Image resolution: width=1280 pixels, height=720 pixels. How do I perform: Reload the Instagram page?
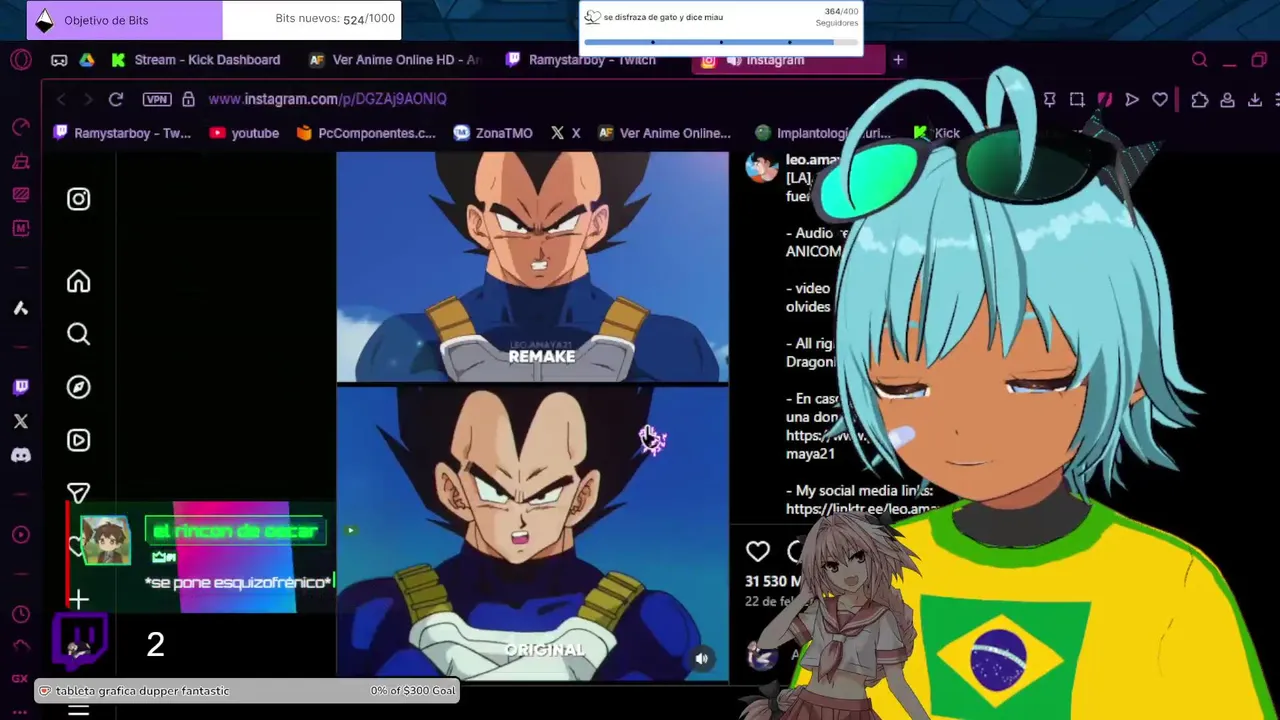coord(116,99)
